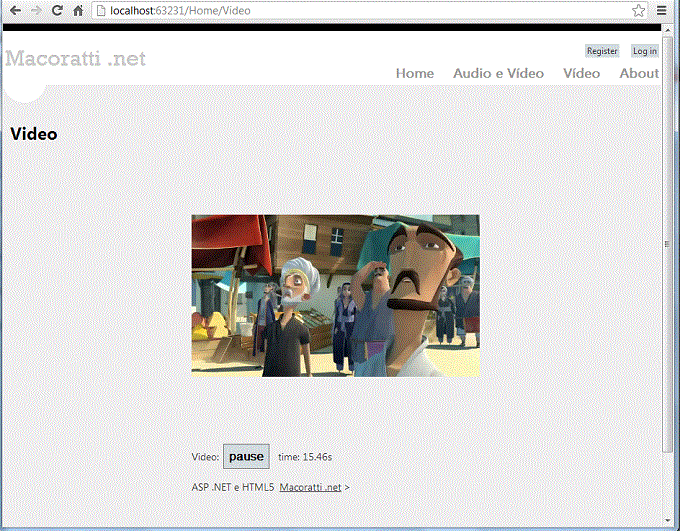This screenshot has width=680, height=531.
Task: Click the scrollbar down arrow
Action: click(x=667, y=520)
